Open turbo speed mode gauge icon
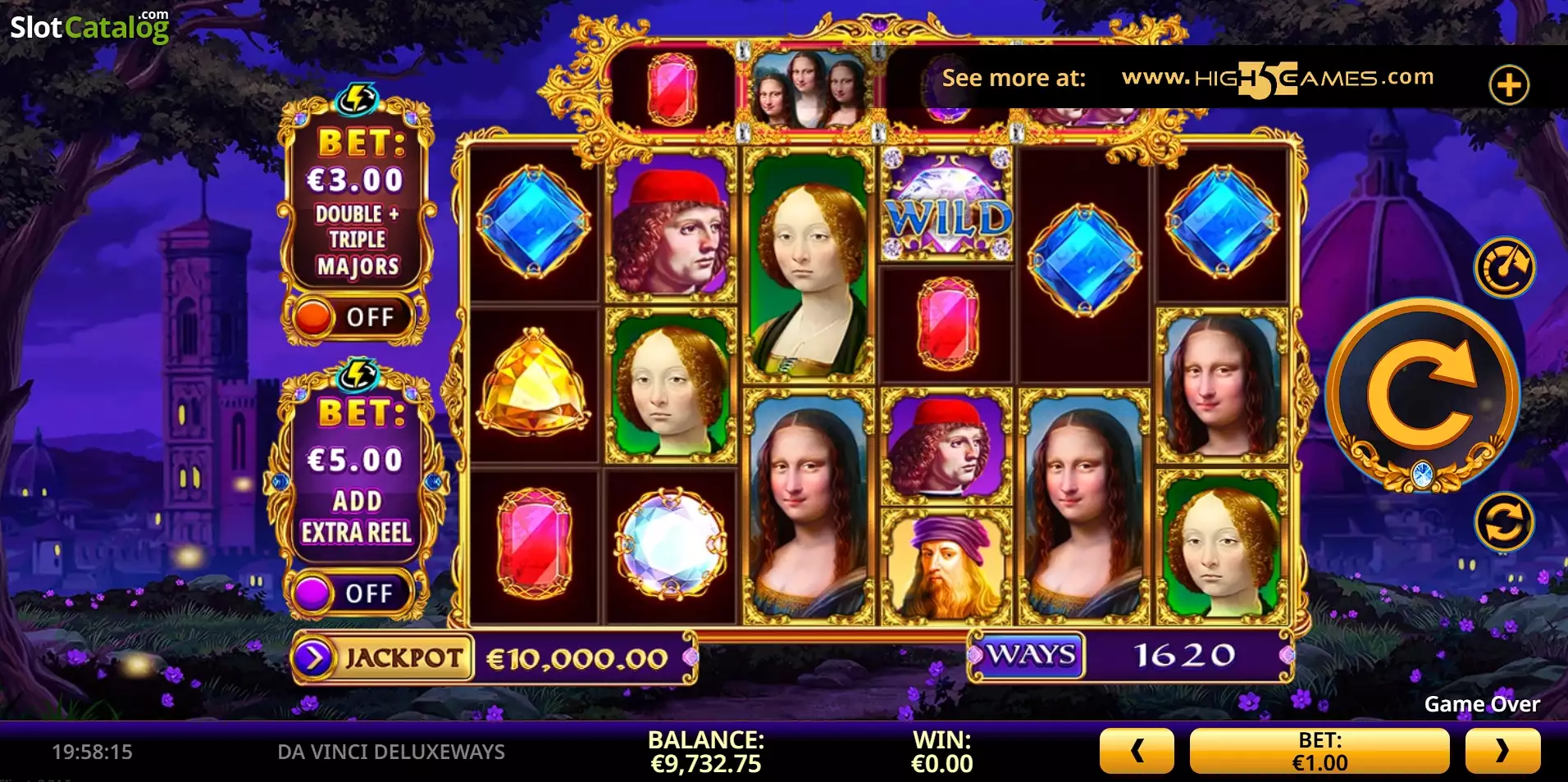Screen dimensions: 1568x782 1505,267
